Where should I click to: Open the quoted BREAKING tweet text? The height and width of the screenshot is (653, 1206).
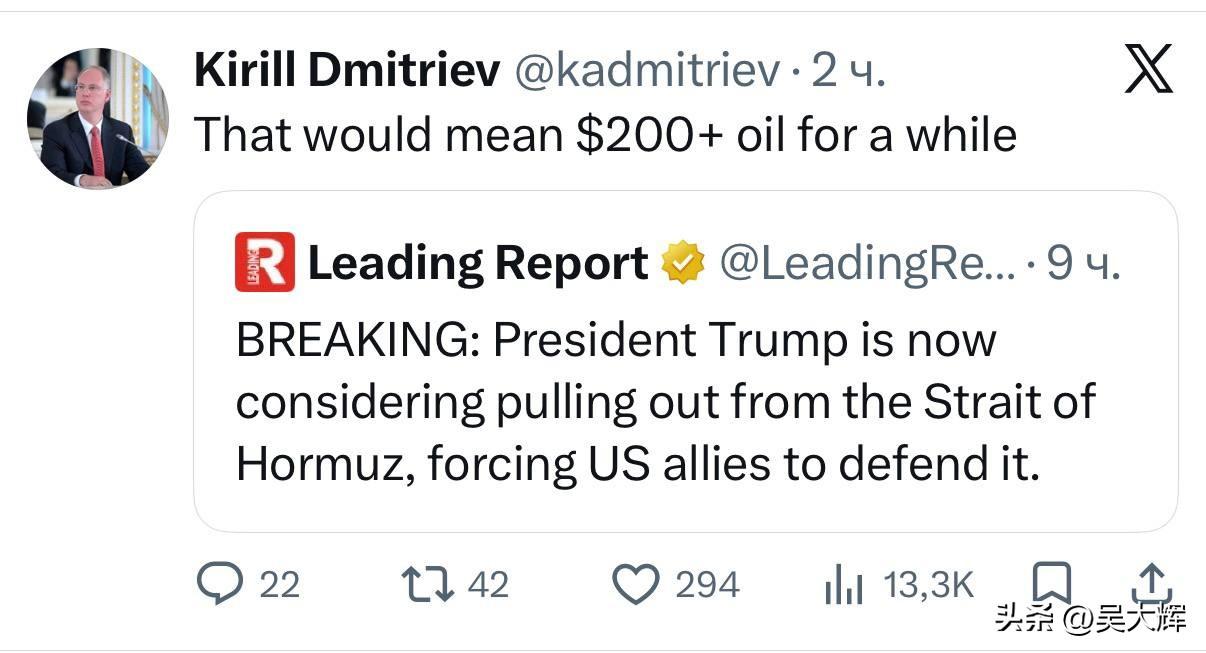pyautogui.click(x=665, y=401)
